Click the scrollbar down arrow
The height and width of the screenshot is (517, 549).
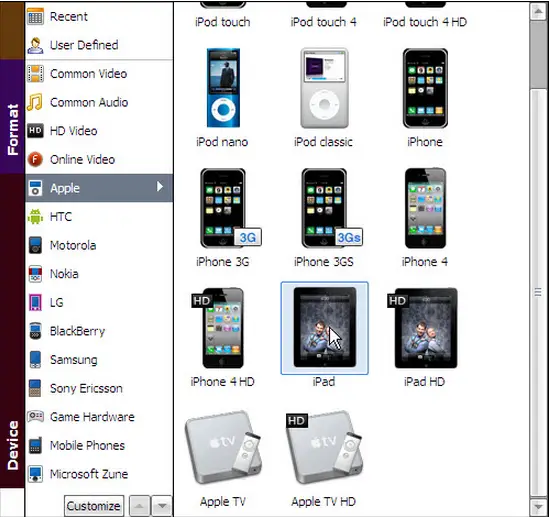(538, 506)
